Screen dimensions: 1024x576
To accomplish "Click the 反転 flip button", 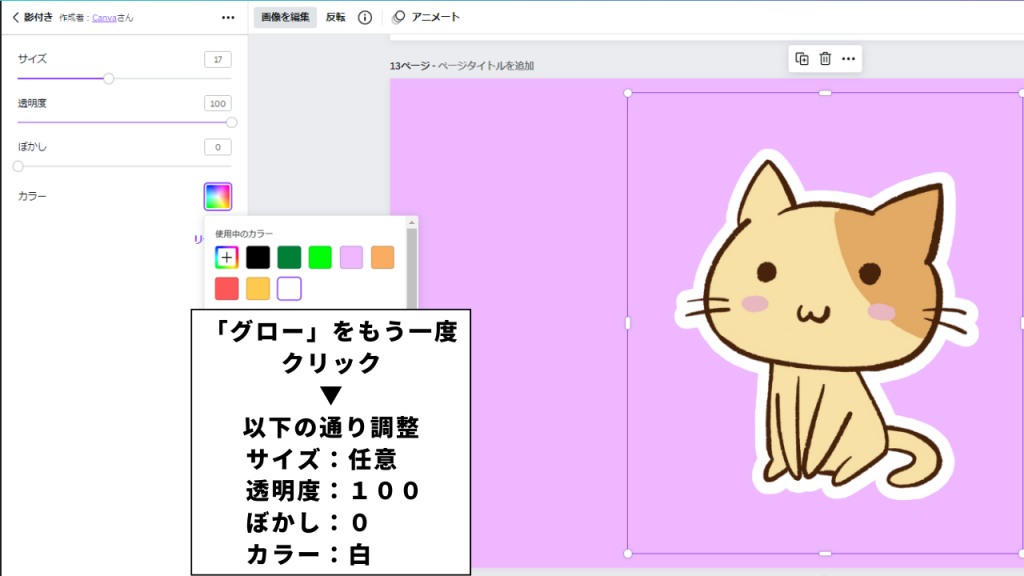I will [x=336, y=17].
